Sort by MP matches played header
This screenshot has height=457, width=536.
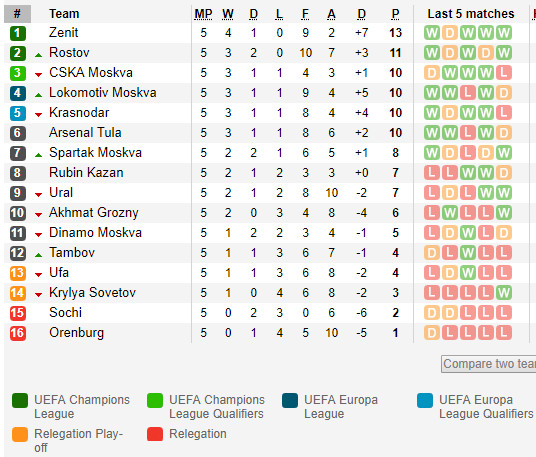[203, 14]
